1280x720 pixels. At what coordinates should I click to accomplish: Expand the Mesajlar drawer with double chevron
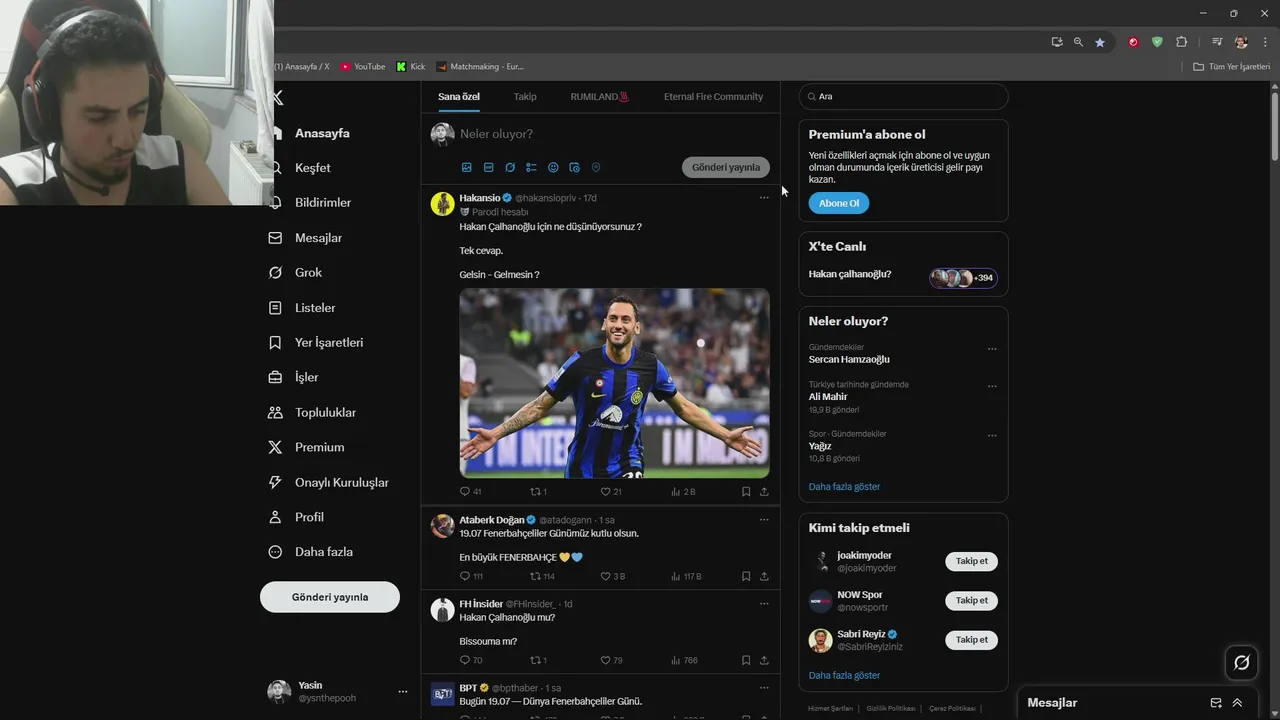1237,703
